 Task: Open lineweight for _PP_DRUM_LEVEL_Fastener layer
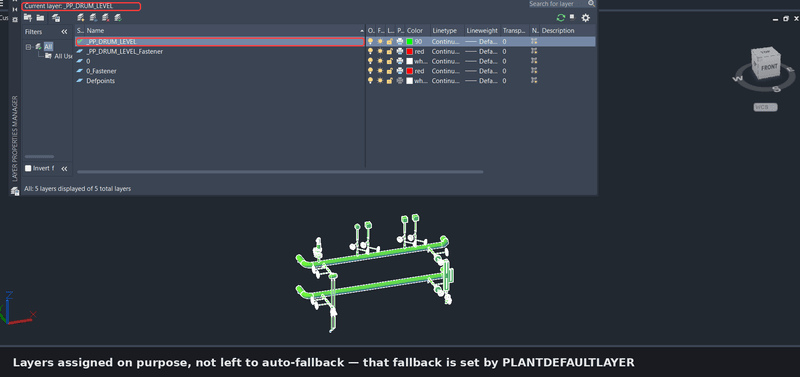[481, 52]
